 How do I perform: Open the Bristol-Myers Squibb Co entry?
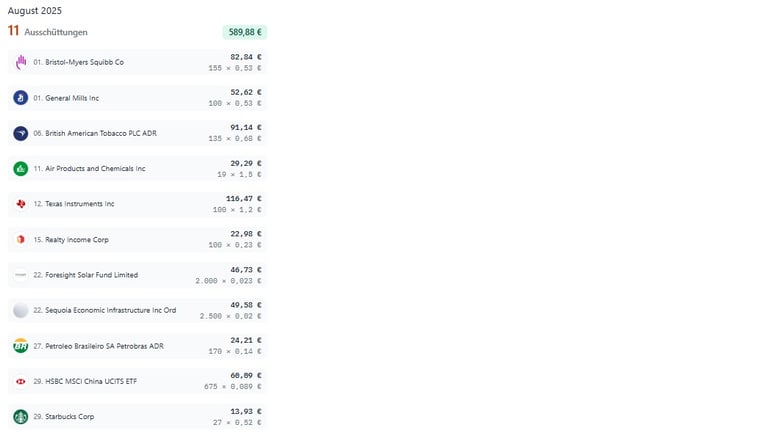(x=84, y=62)
